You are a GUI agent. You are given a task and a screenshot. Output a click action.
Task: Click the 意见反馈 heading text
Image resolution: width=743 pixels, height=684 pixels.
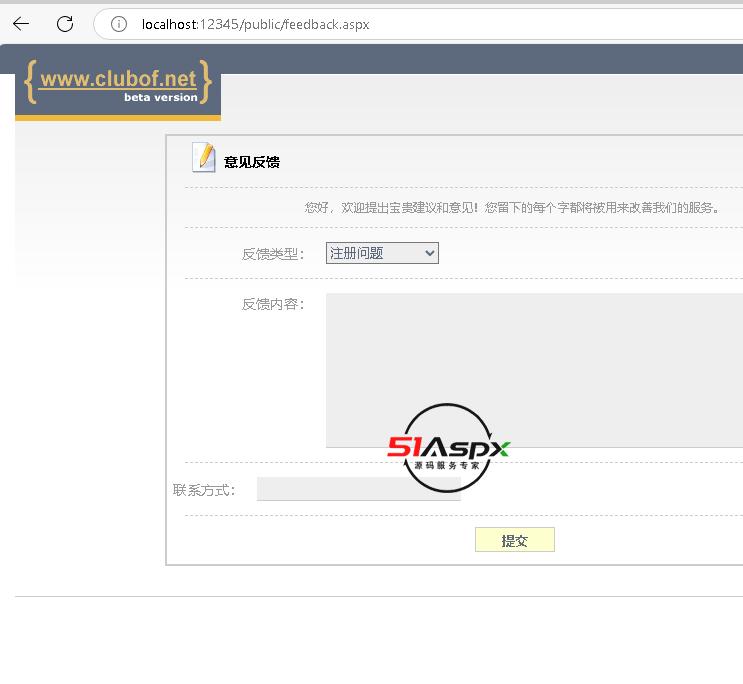point(251,162)
